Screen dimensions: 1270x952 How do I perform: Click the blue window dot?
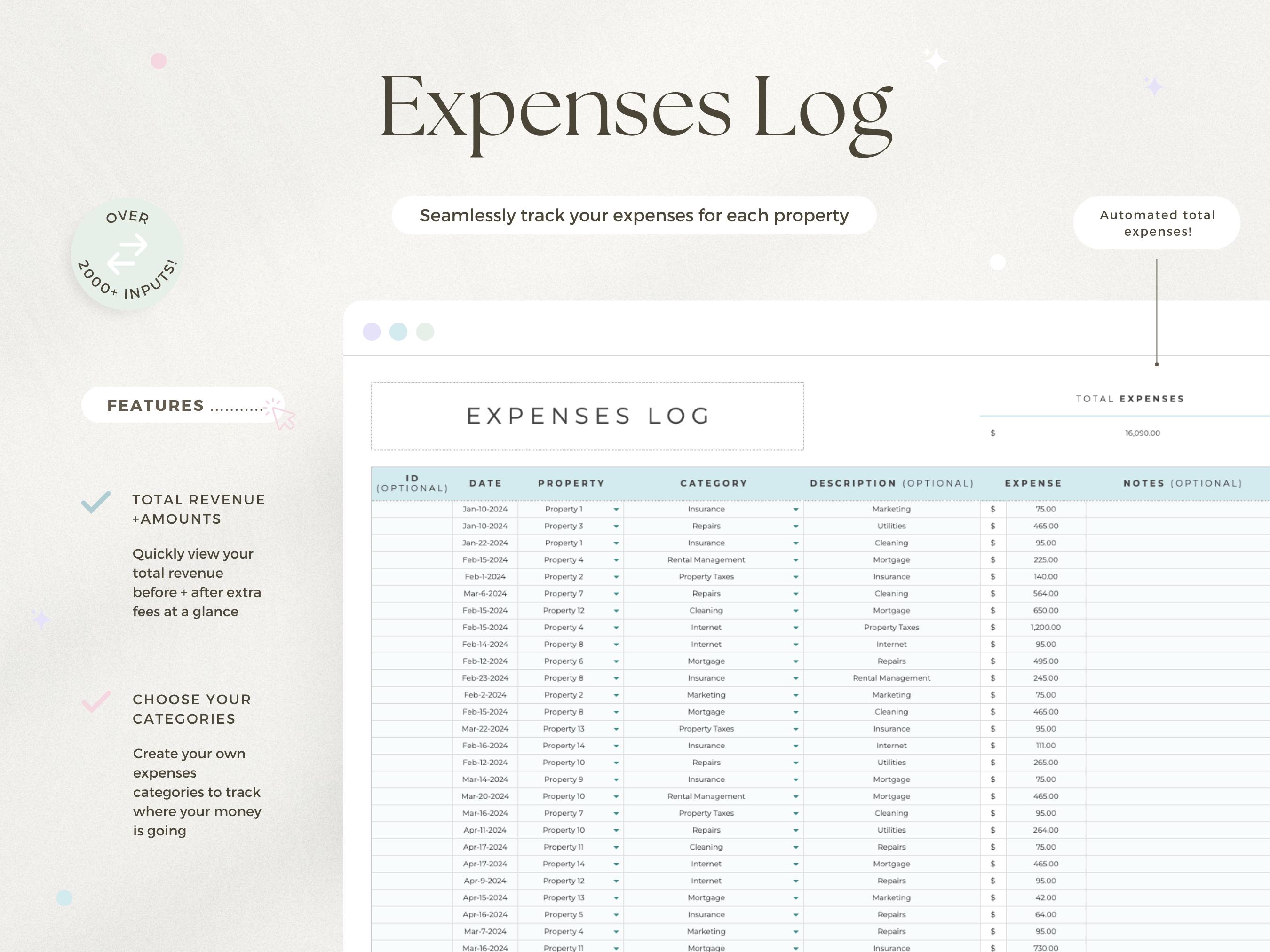398,332
